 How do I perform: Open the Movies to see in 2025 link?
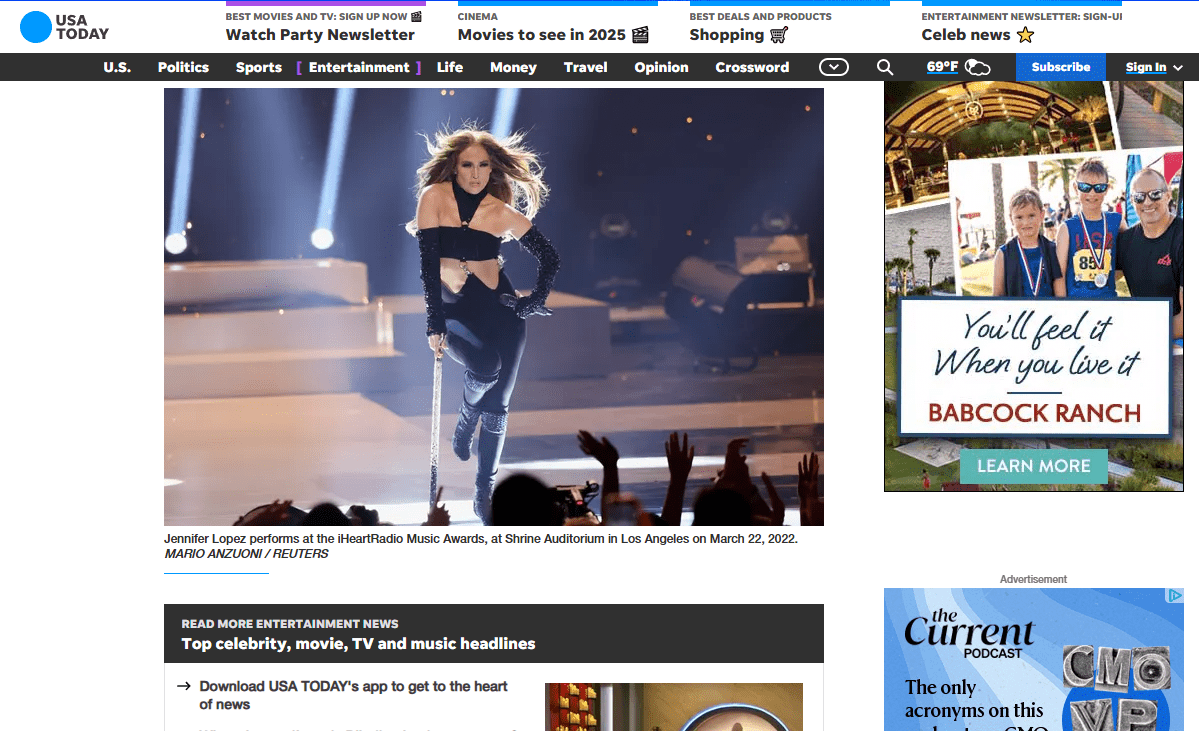pyautogui.click(x=541, y=34)
